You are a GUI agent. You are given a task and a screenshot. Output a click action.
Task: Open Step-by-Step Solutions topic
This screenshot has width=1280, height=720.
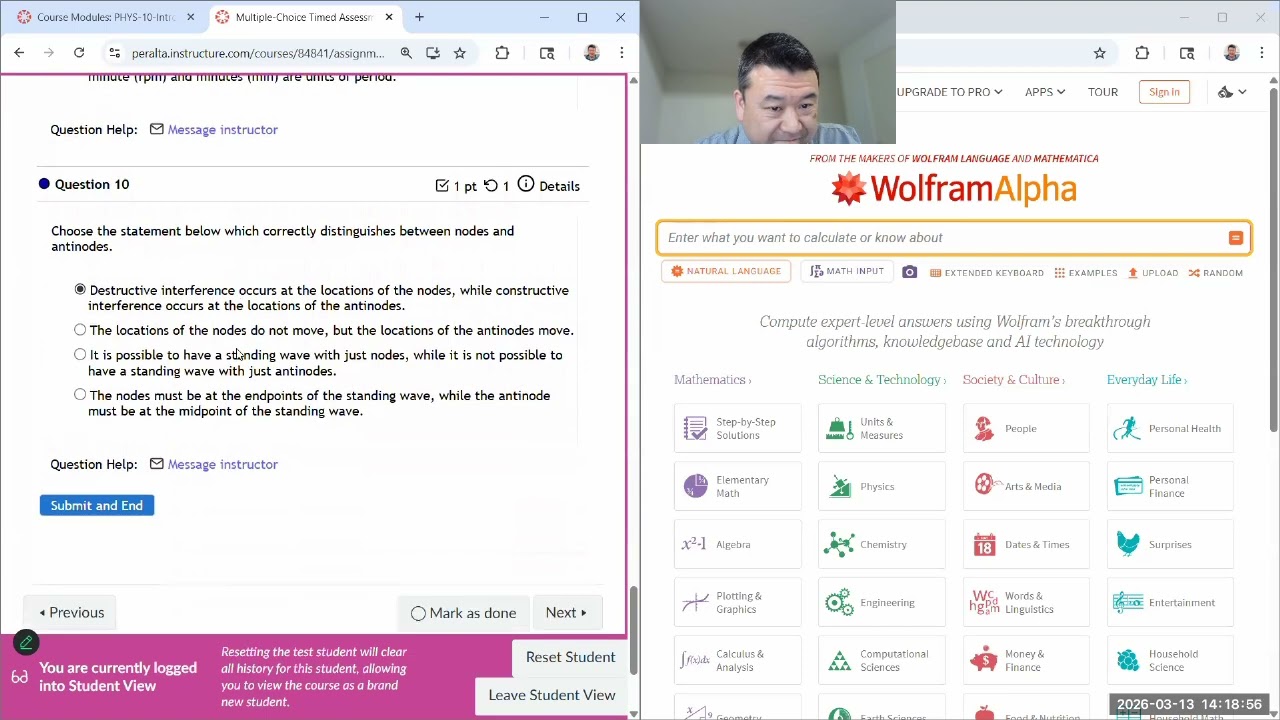click(737, 428)
